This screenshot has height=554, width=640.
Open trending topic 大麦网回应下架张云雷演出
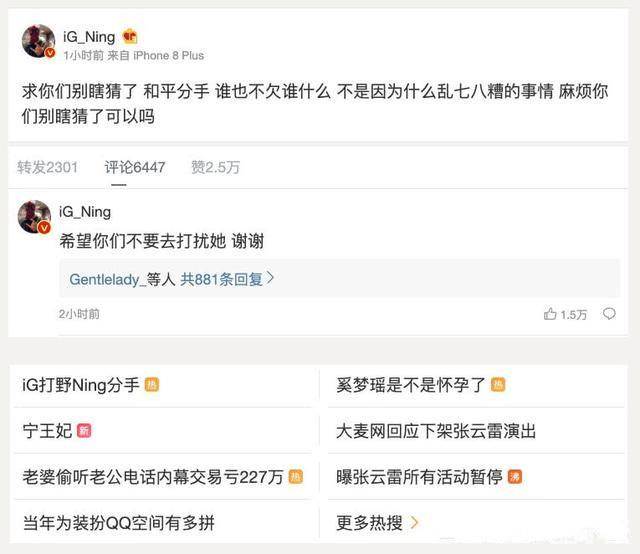click(436, 431)
